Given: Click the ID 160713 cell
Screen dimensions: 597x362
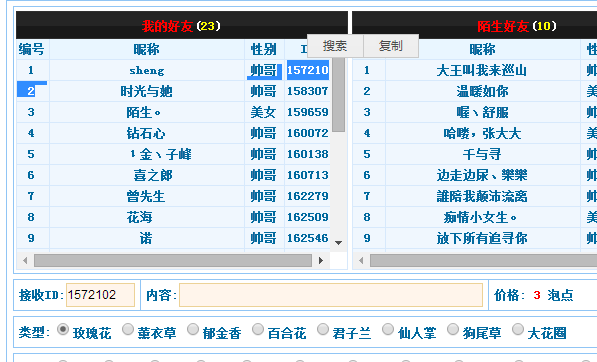Looking at the screenshot, I should pos(308,175).
